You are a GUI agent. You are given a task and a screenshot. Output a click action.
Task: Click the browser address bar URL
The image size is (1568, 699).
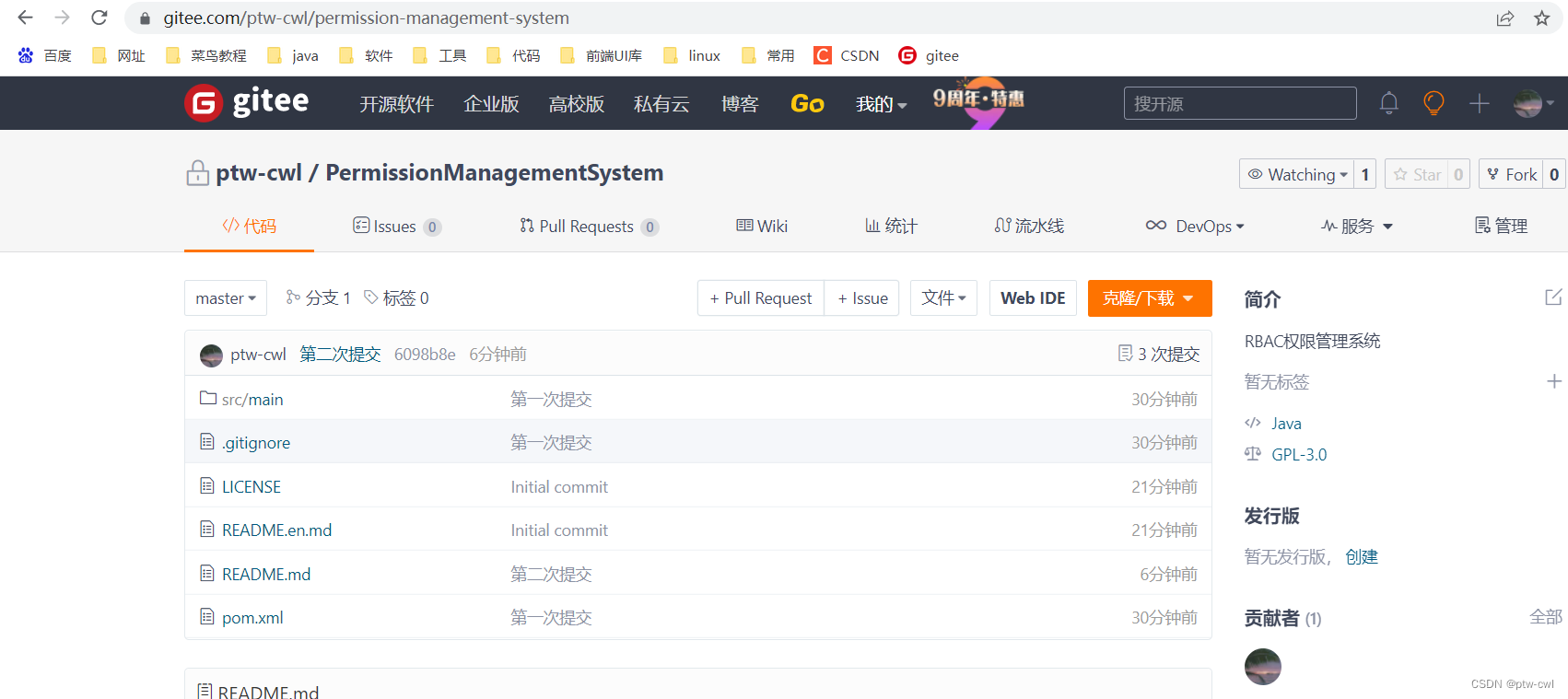(x=366, y=17)
